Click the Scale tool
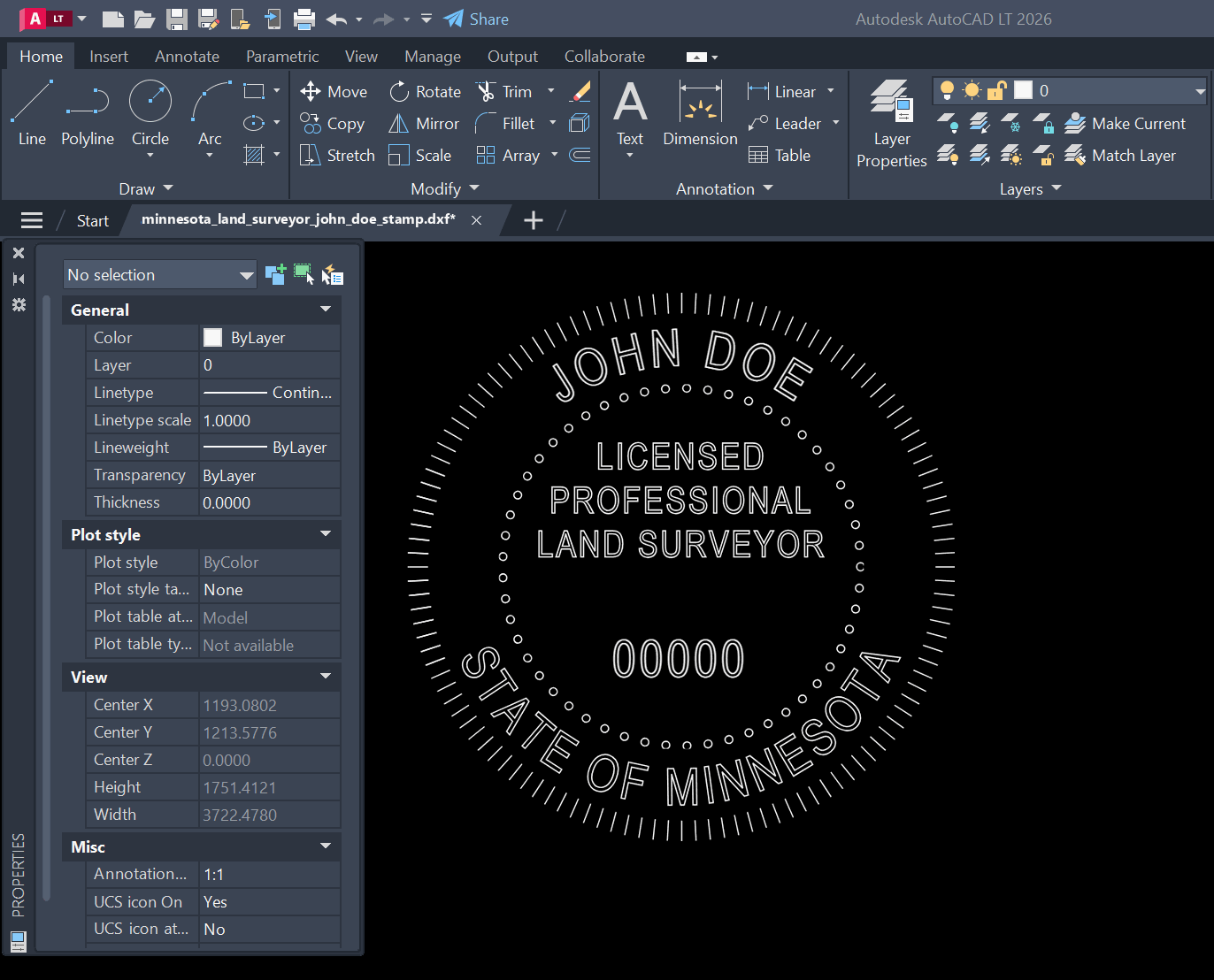The height and width of the screenshot is (980, 1214). tap(420, 156)
